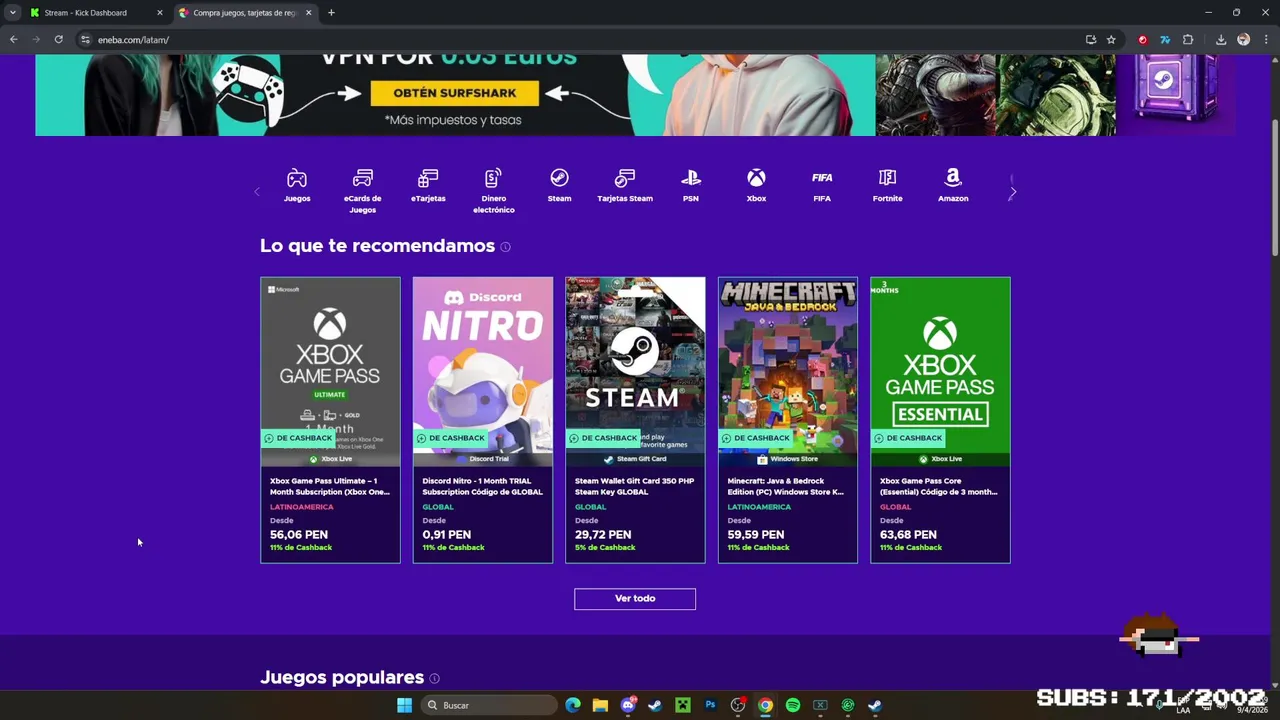The width and height of the screenshot is (1280, 720).
Task: Open OBS Studio from the taskbar
Action: coord(738,705)
